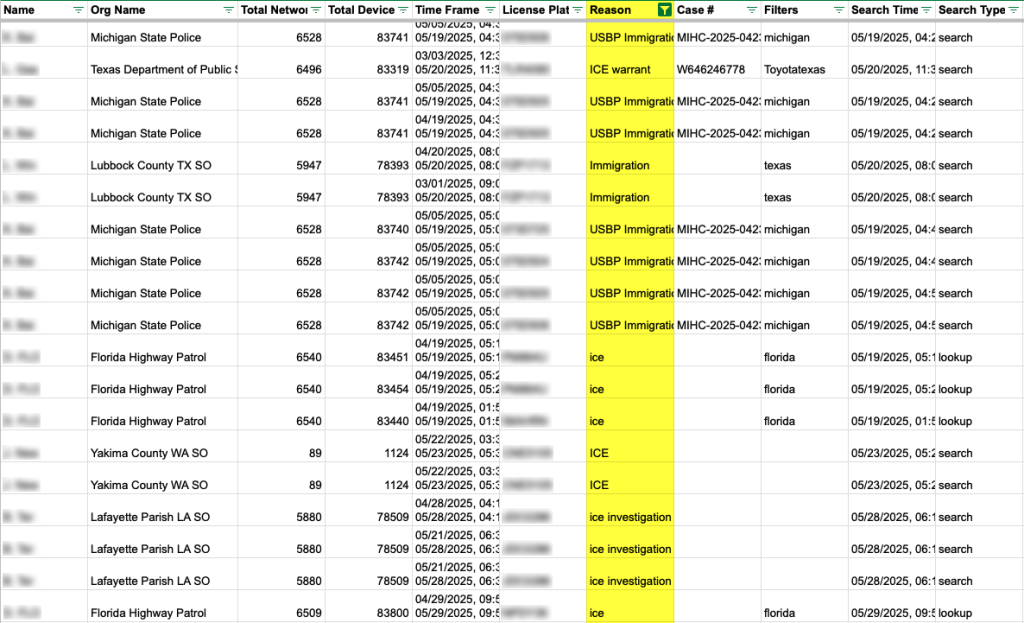Screen dimensions: 1024x623
Task: Click the 83454 total device cell
Action: (368, 383)
